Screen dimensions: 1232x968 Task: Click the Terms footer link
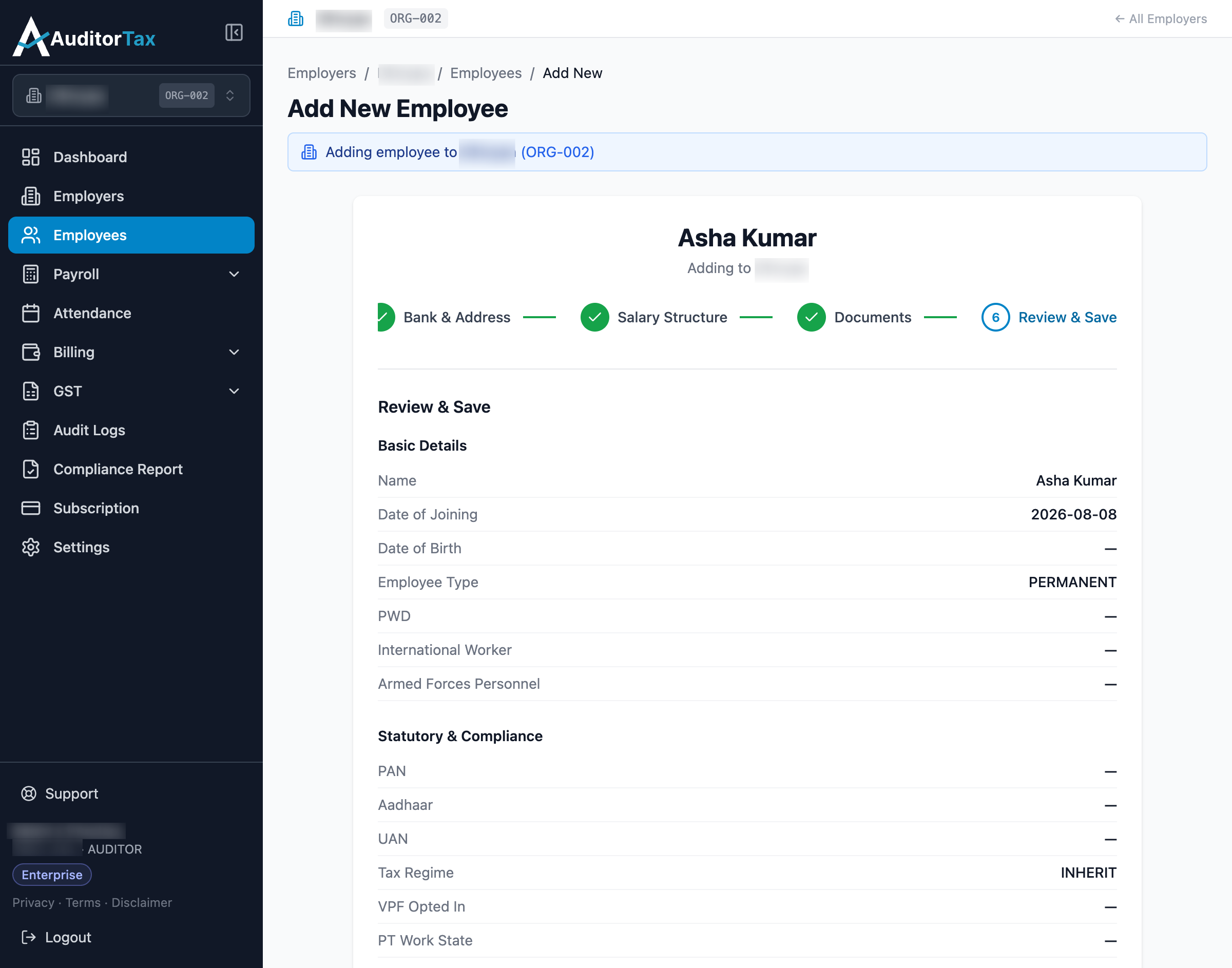click(83, 902)
